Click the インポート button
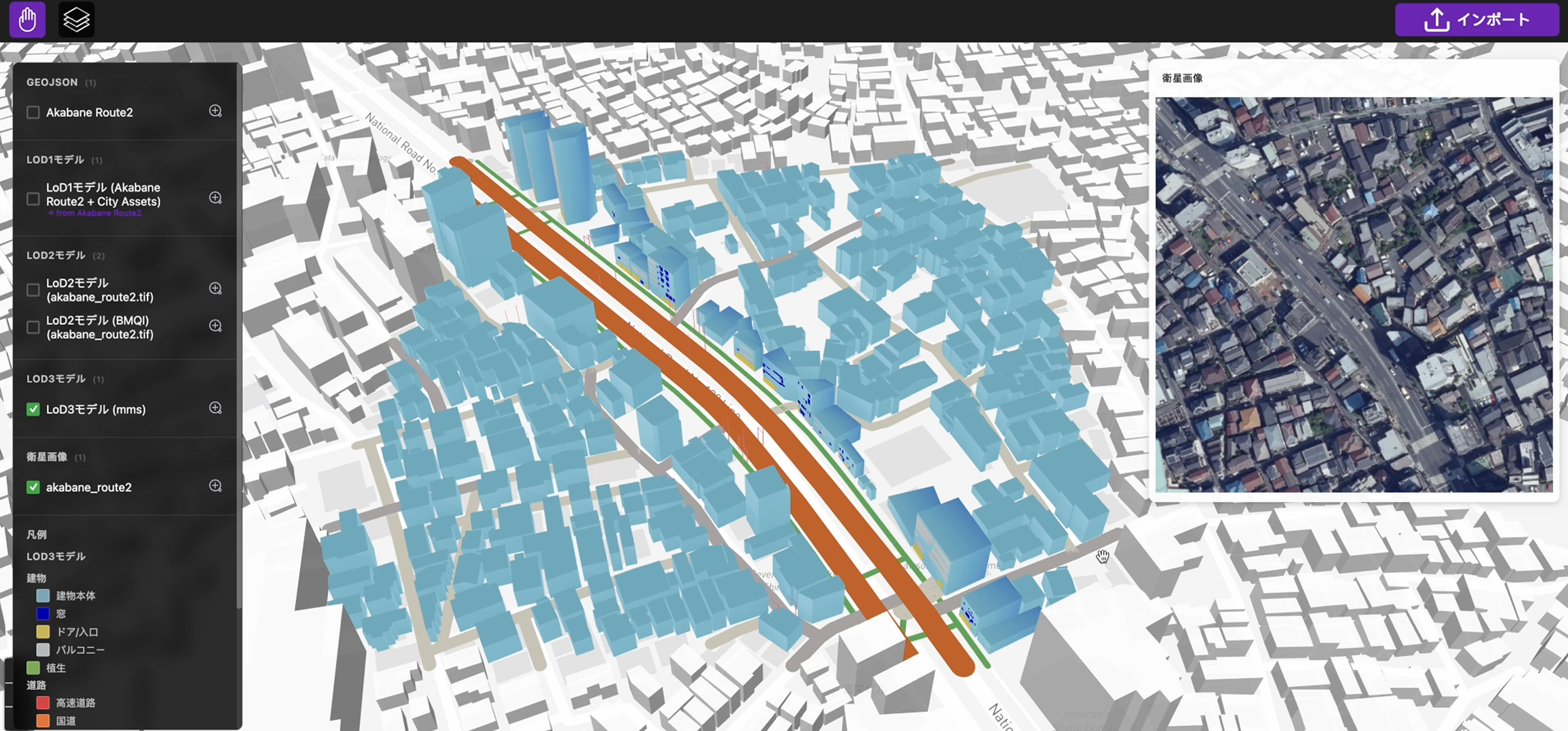 1476,20
